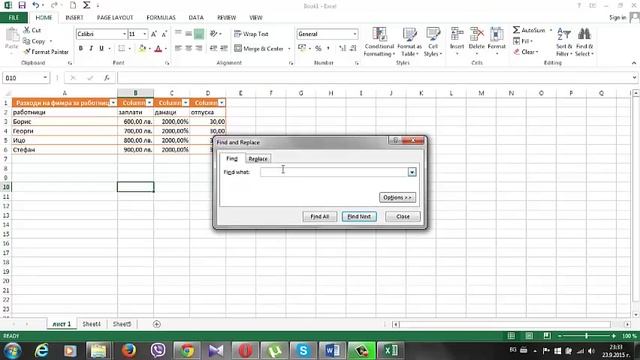This screenshot has height=360, width=640.
Task: Toggle Bold formatting
Action: tap(81, 48)
